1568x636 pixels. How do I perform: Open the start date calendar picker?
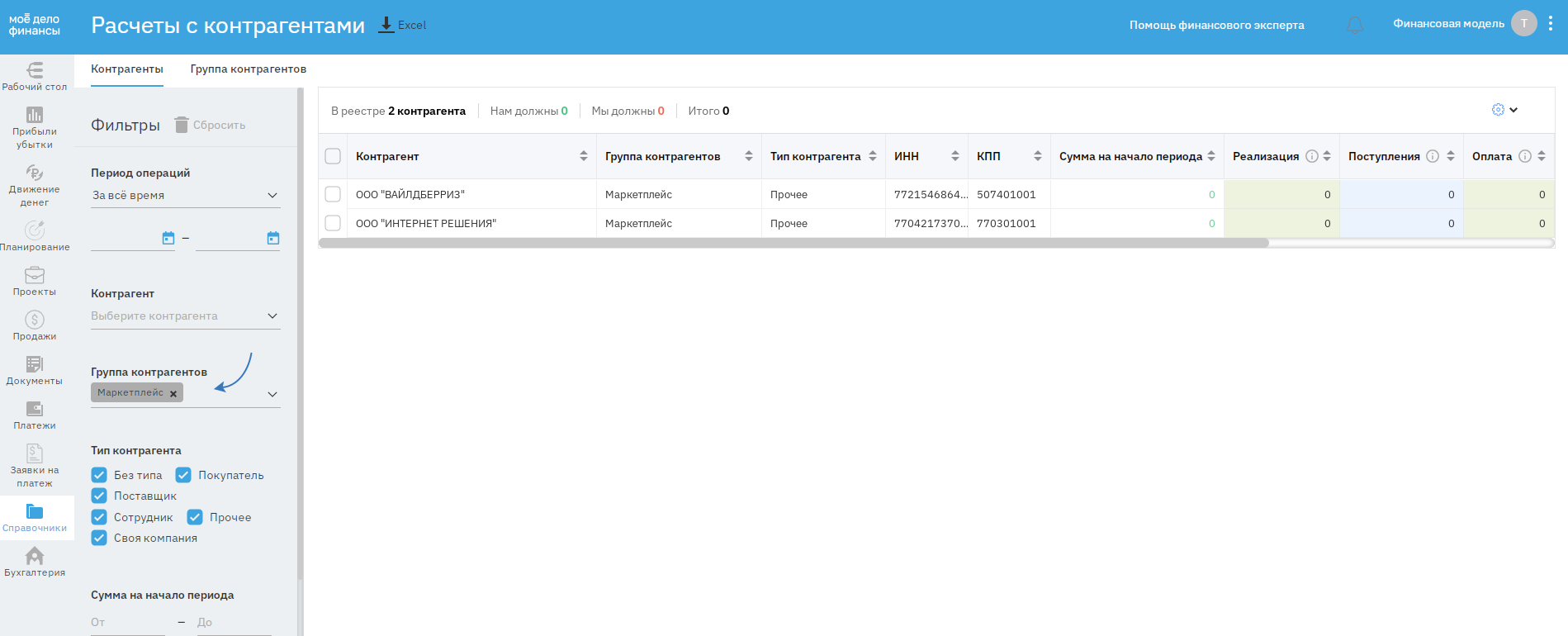coord(168,238)
